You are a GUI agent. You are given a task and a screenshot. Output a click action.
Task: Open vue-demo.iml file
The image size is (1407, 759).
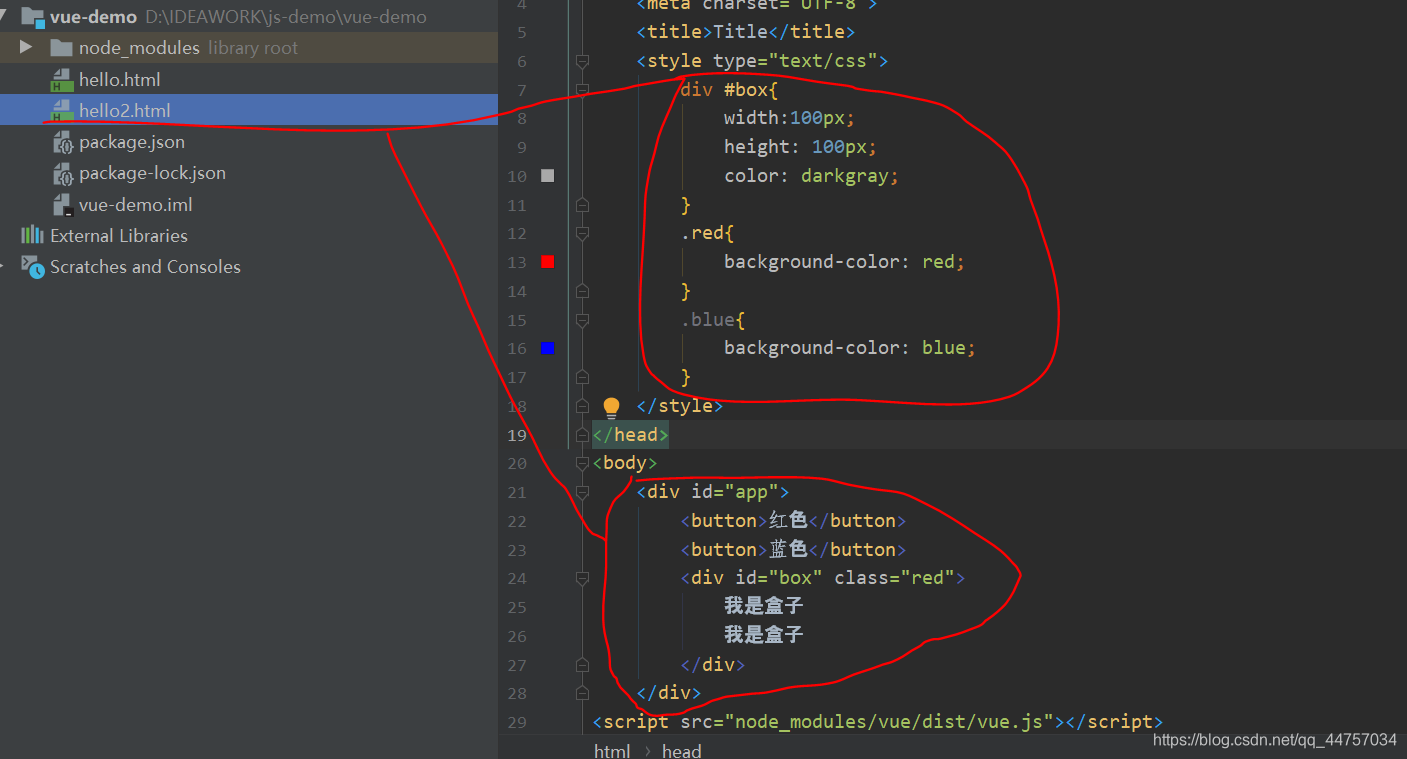[135, 204]
